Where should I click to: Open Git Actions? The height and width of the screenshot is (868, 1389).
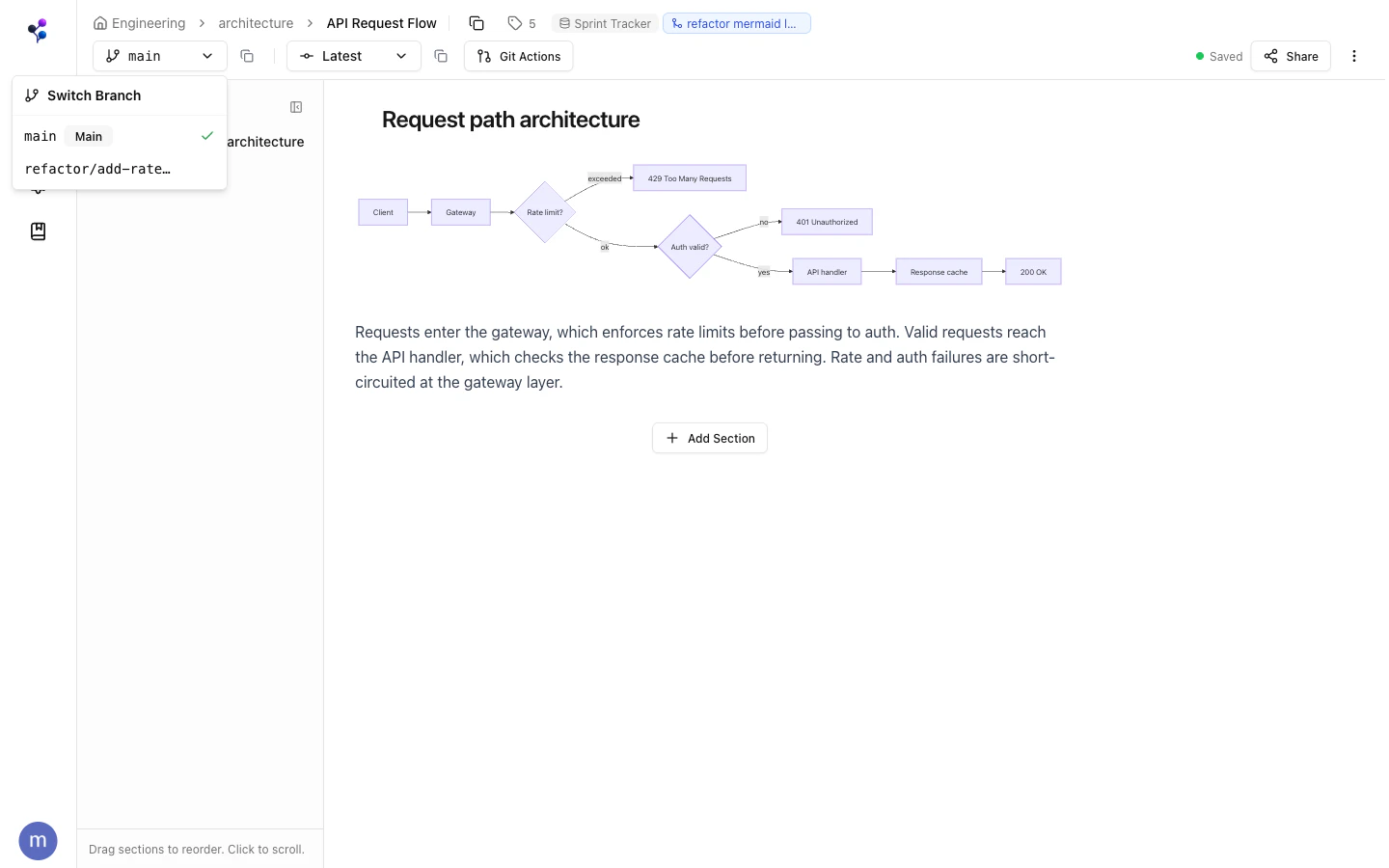coord(518,56)
